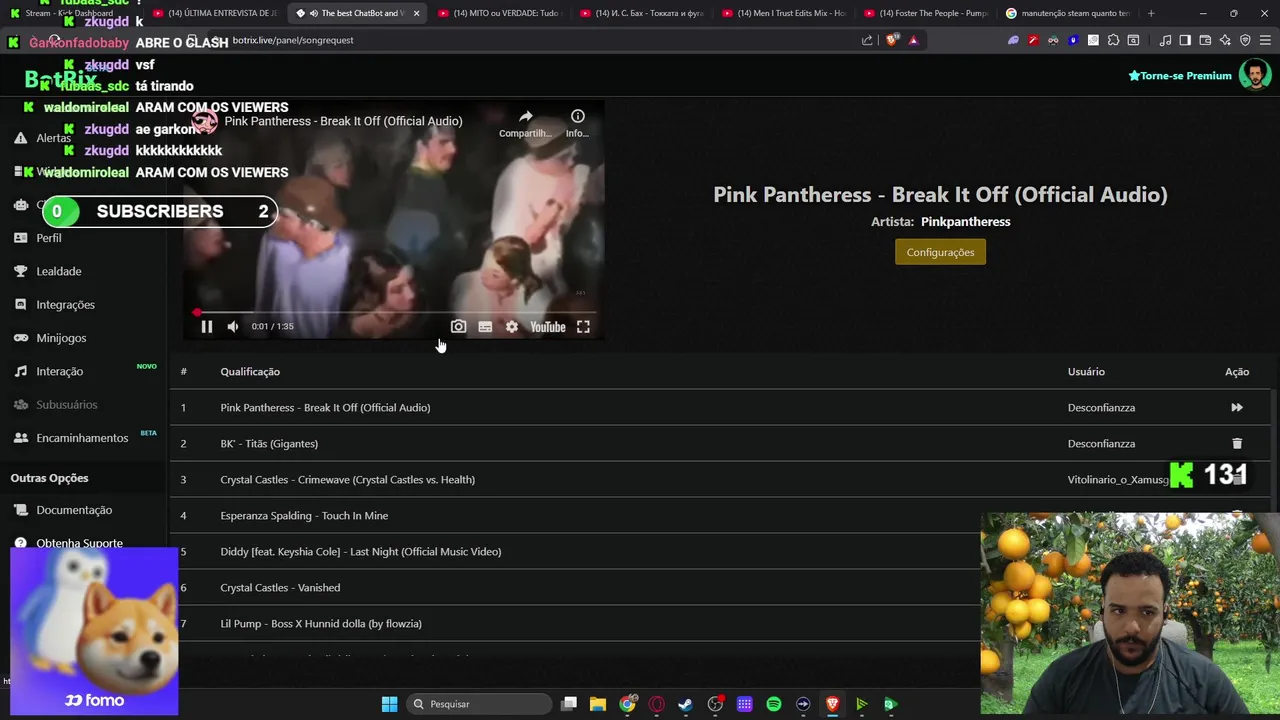This screenshot has height=720, width=1280.
Task: Click the Usuário column header
Action: [x=1086, y=372]
